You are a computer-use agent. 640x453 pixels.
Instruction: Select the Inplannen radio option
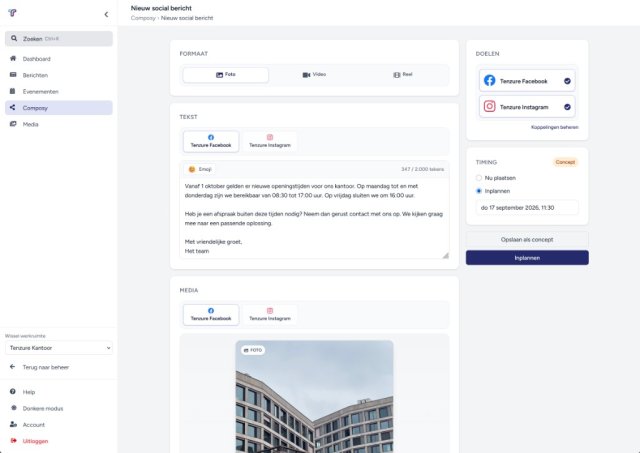pos(479,191)
